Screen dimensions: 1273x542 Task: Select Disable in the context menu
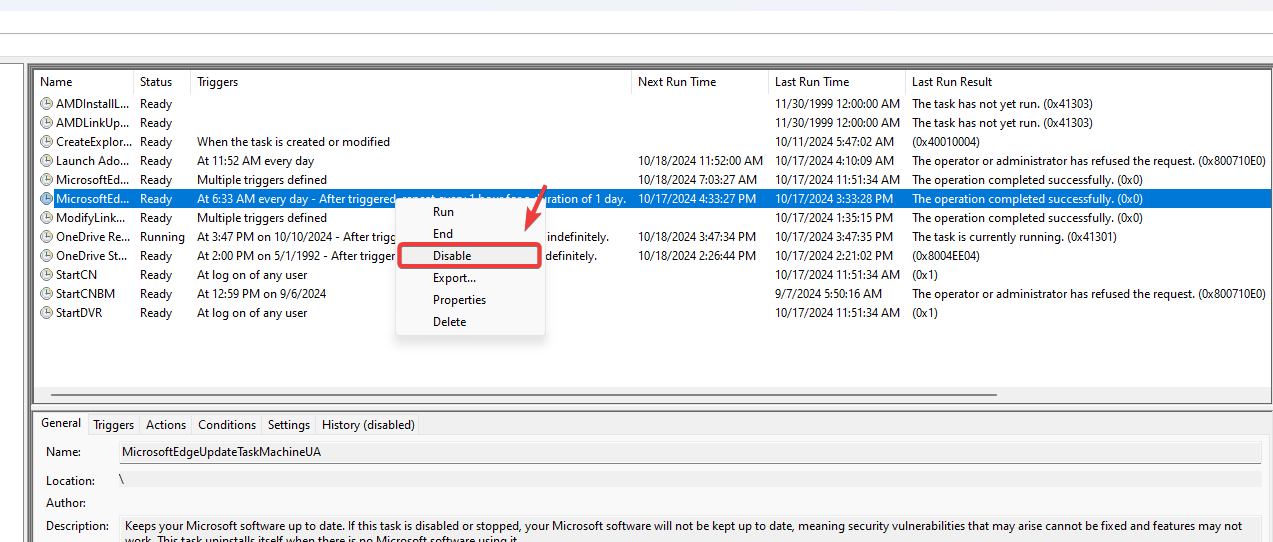pyautogui.click(x=470, y=256)
